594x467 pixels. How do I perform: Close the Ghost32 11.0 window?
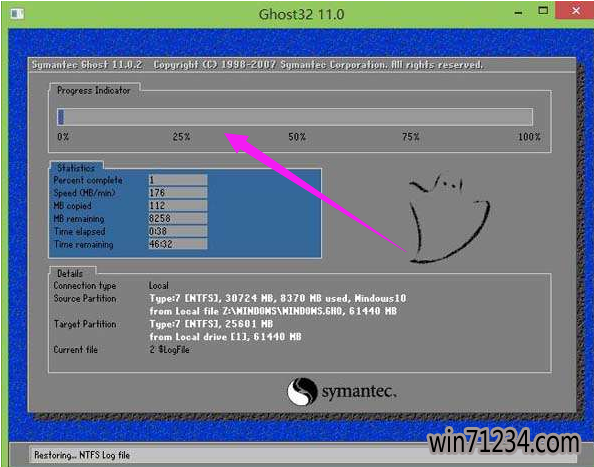click(576, 11)
